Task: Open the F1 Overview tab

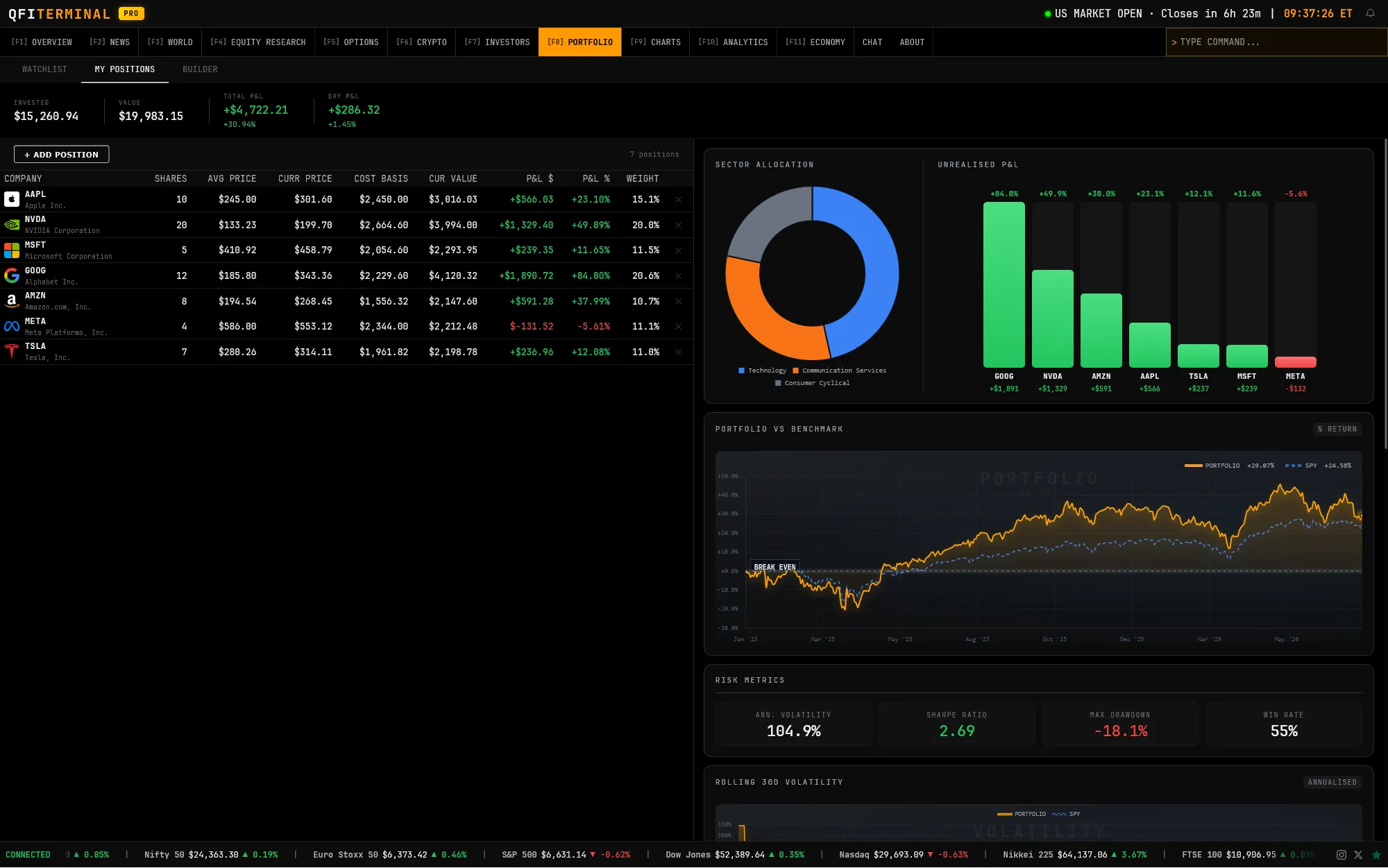Action: click(x=42, y=42)
